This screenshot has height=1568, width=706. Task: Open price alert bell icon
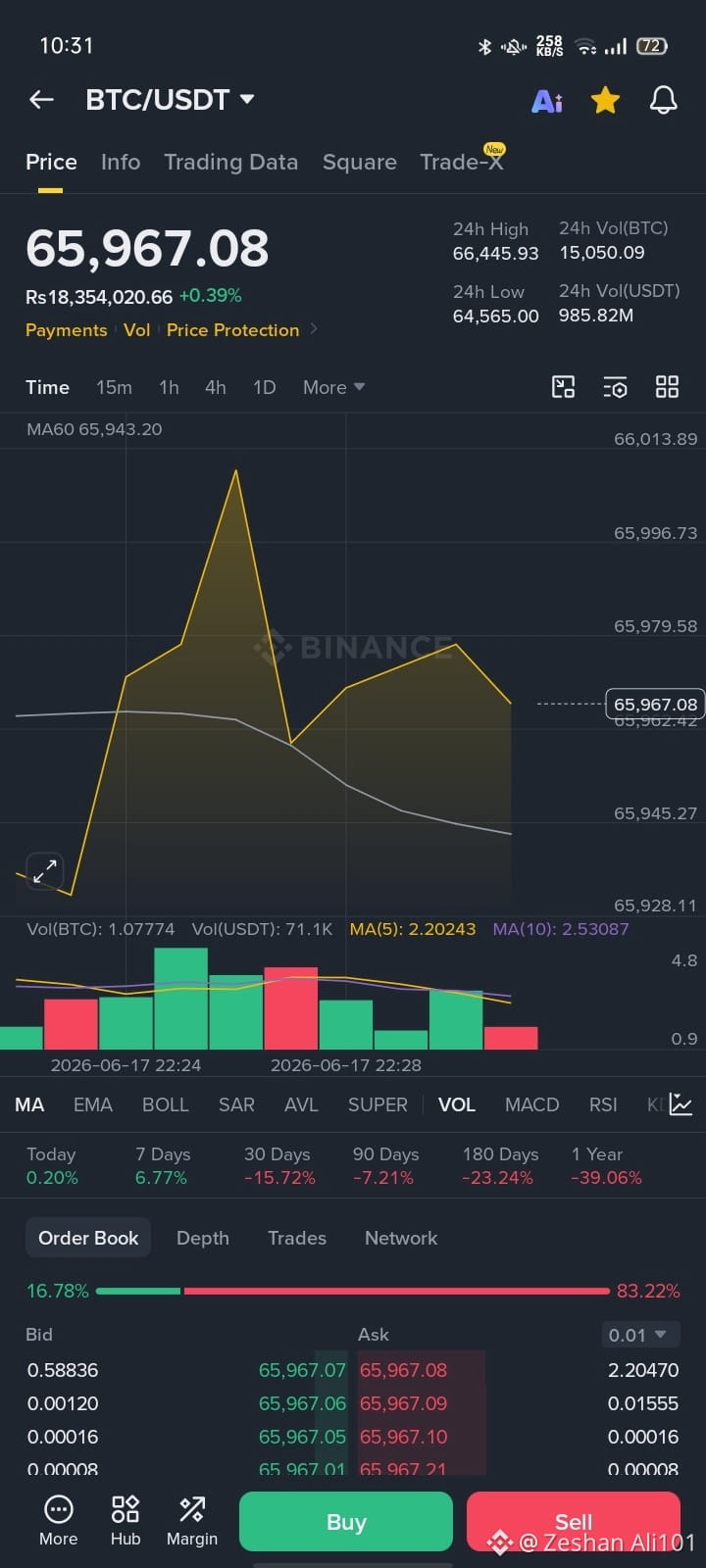664,100
